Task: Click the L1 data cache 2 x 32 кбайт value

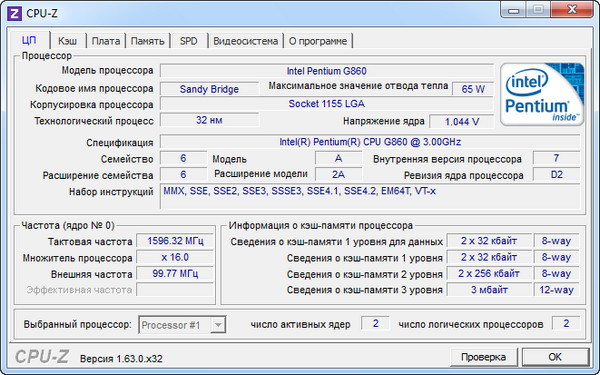Action: pyautogui.click(x=489, y=241)
